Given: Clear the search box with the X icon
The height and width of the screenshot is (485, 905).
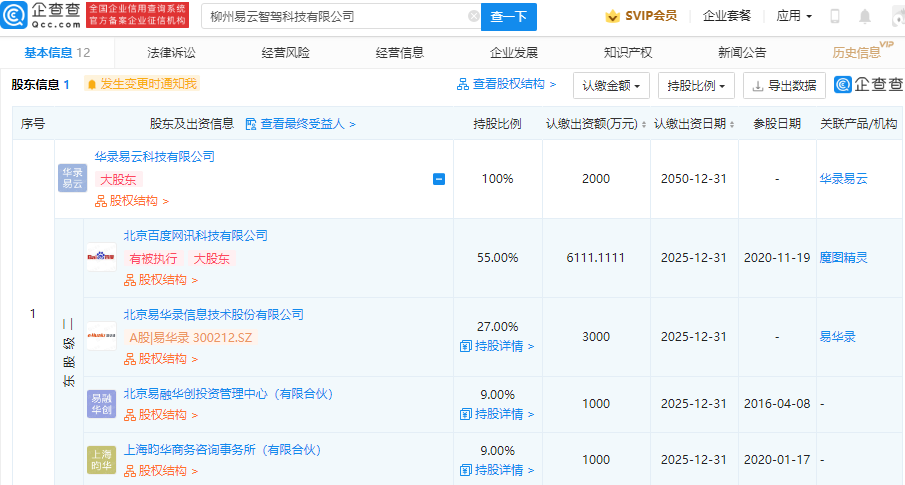Looking at the screenshot, I should click(x=473, y=16).
